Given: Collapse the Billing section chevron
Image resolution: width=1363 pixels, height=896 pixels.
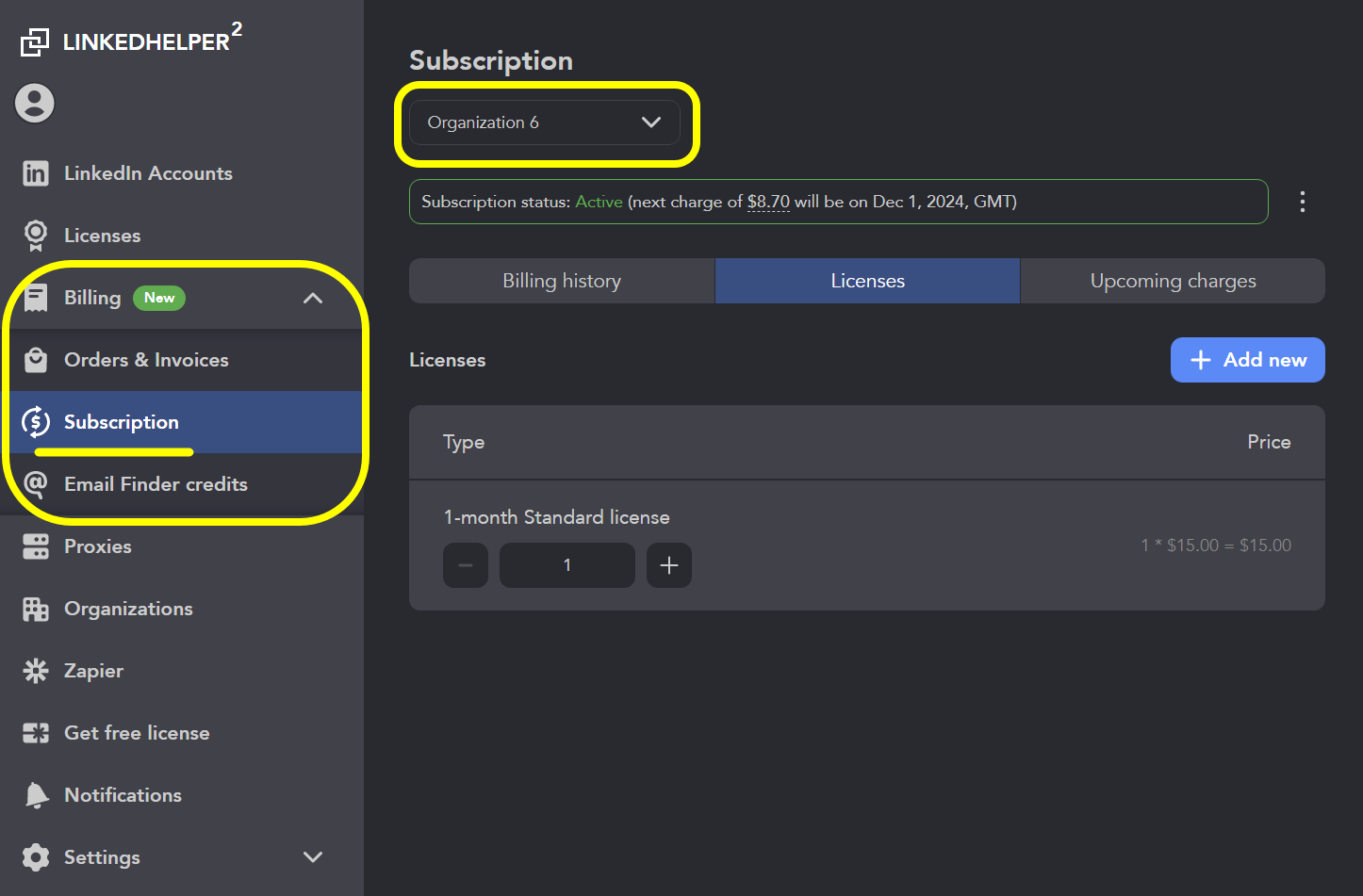Looking at the screenshot, I should [x=312, y=298].
